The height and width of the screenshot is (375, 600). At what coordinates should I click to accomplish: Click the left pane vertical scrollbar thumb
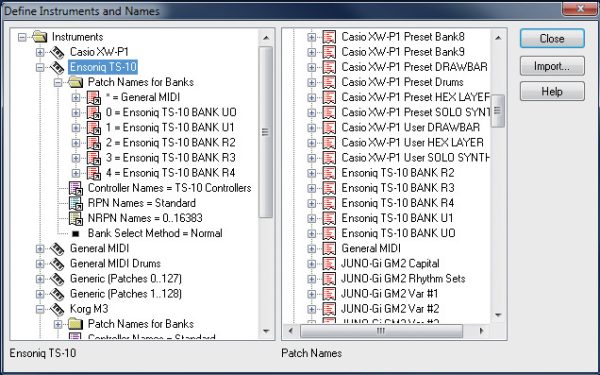pos(266,132)
